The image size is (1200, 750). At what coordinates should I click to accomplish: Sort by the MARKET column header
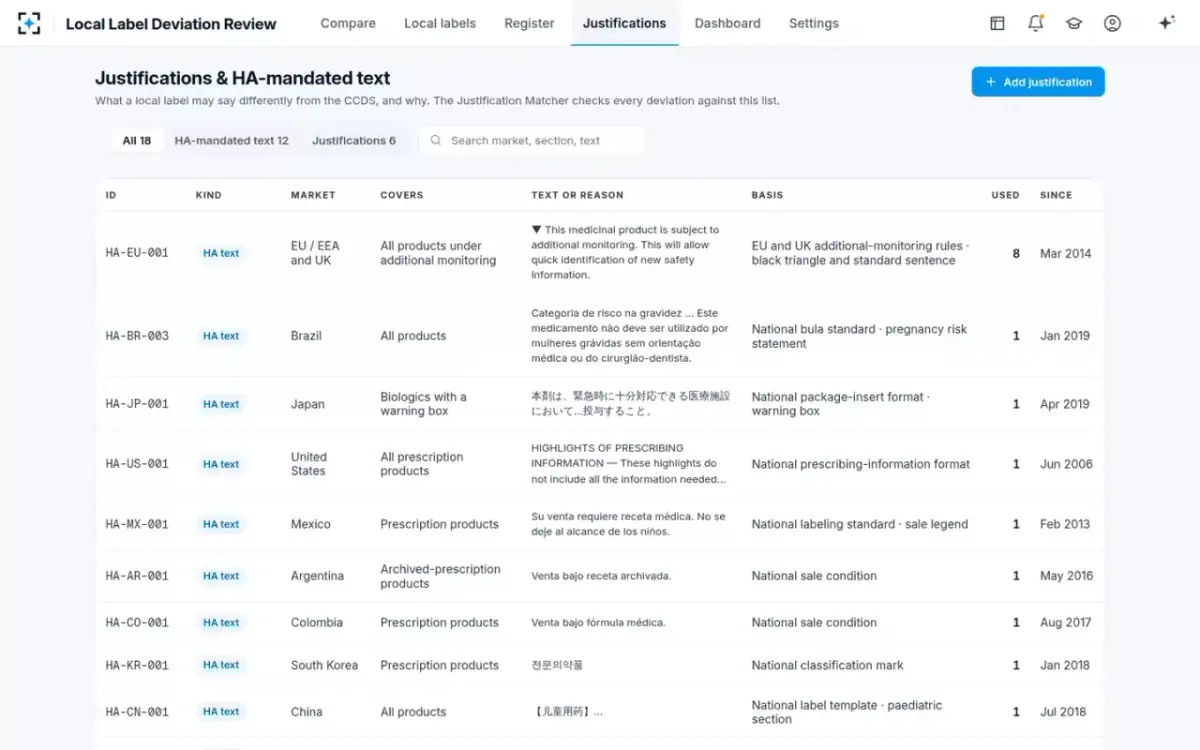(x=313, y=195)
